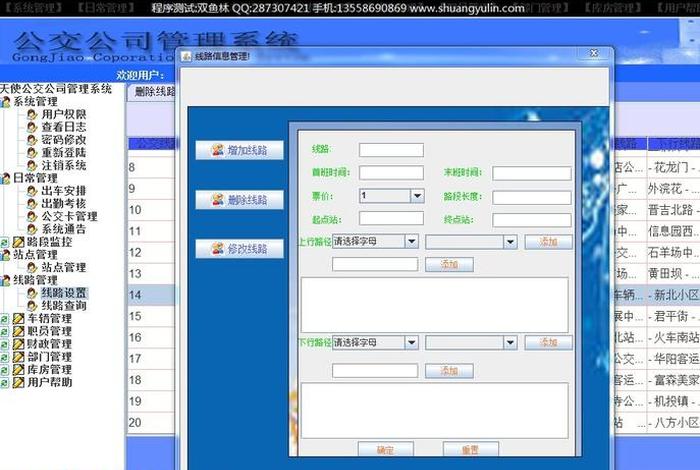Click the 库房管理 folder icon
Viewport: 700px width, 470px height.
18,370
